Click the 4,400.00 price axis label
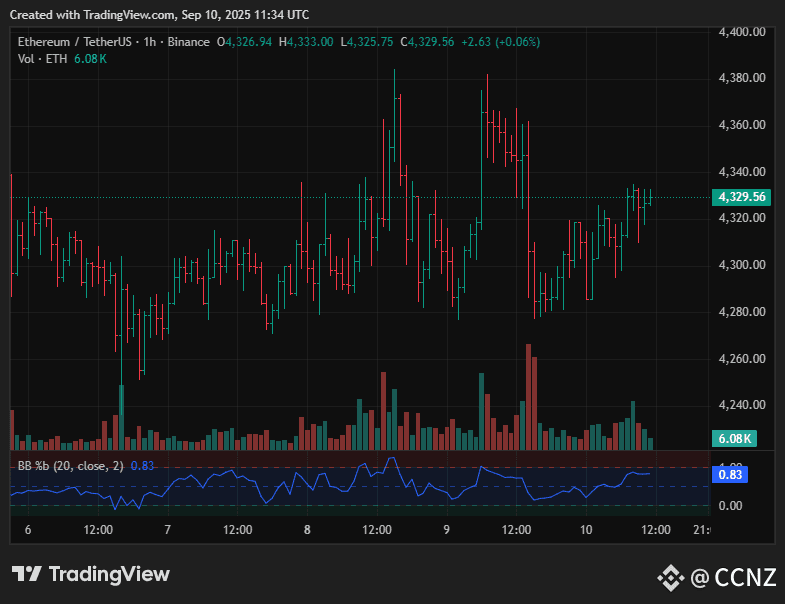This screenshot has height=604, width=785. pyautogui.click(x=742, y=32)
